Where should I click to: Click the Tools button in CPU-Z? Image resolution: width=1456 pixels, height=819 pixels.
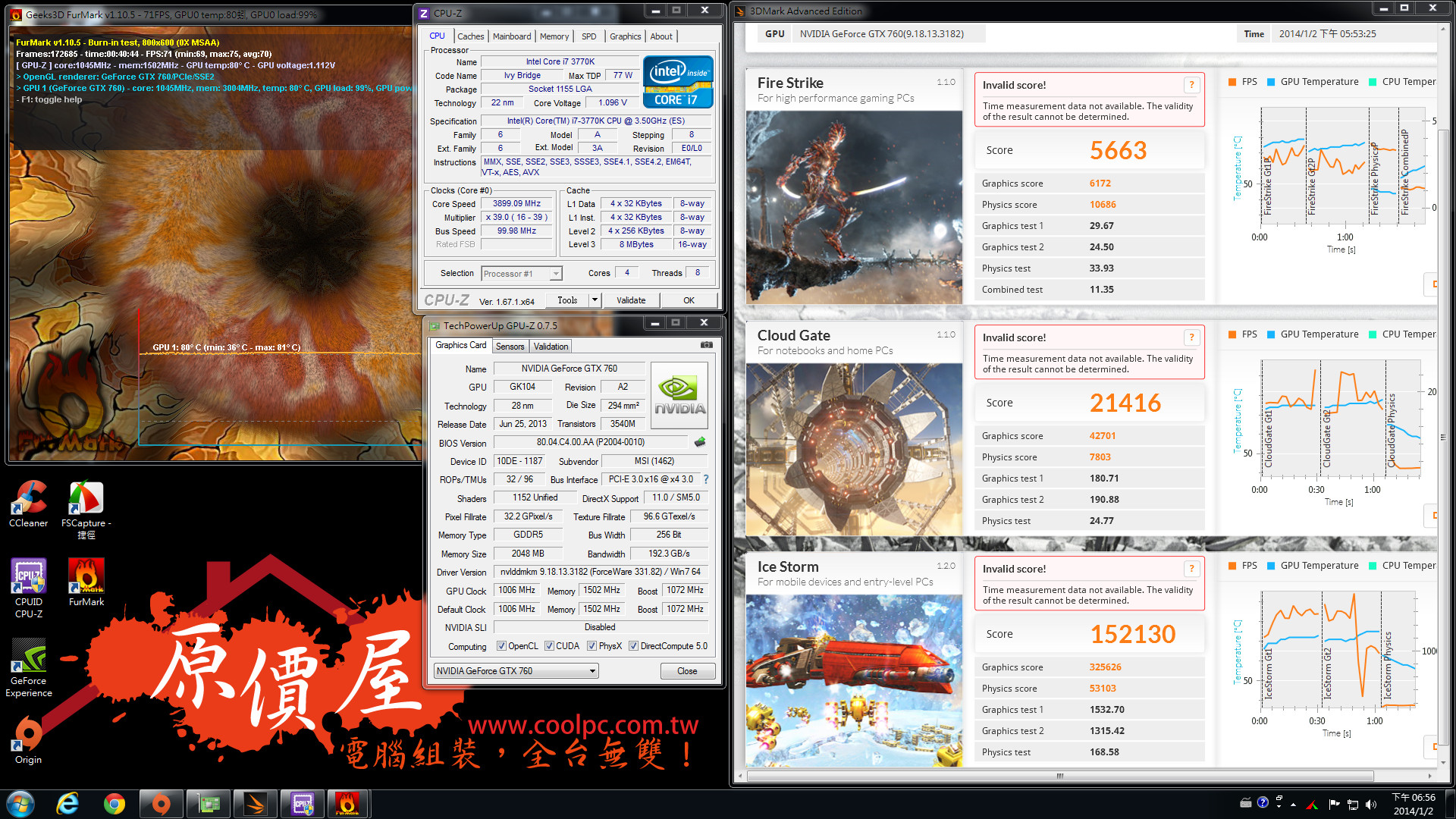click(x=567, y=300)
